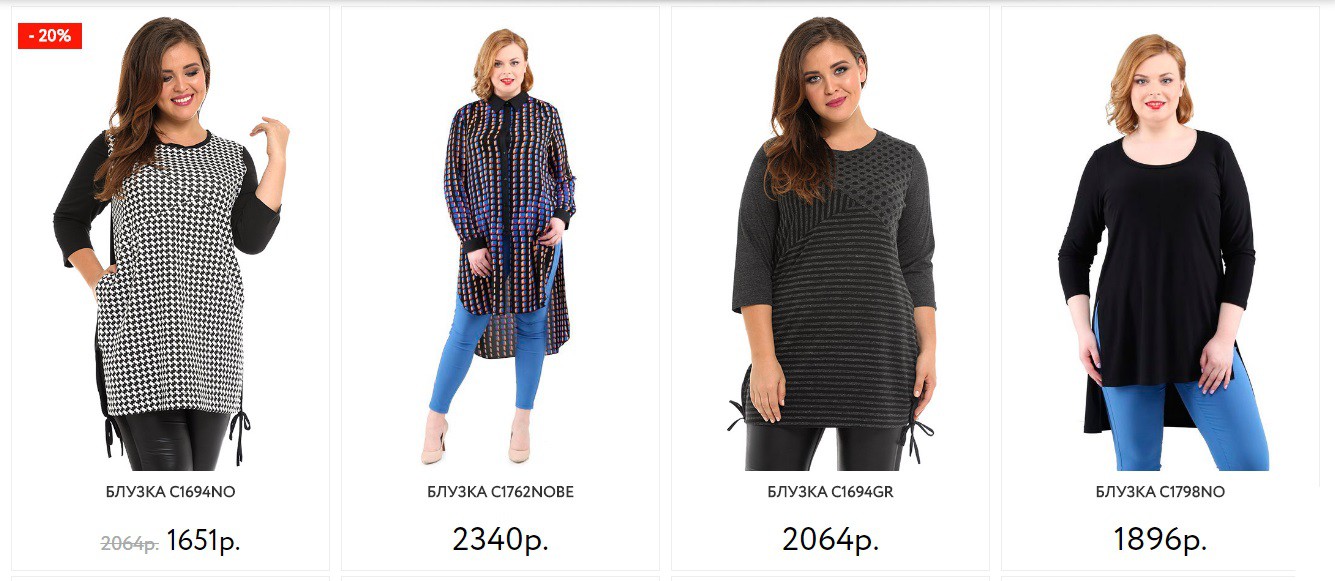Open the black blouse C1798NO photo

(x=1161, y=252)
